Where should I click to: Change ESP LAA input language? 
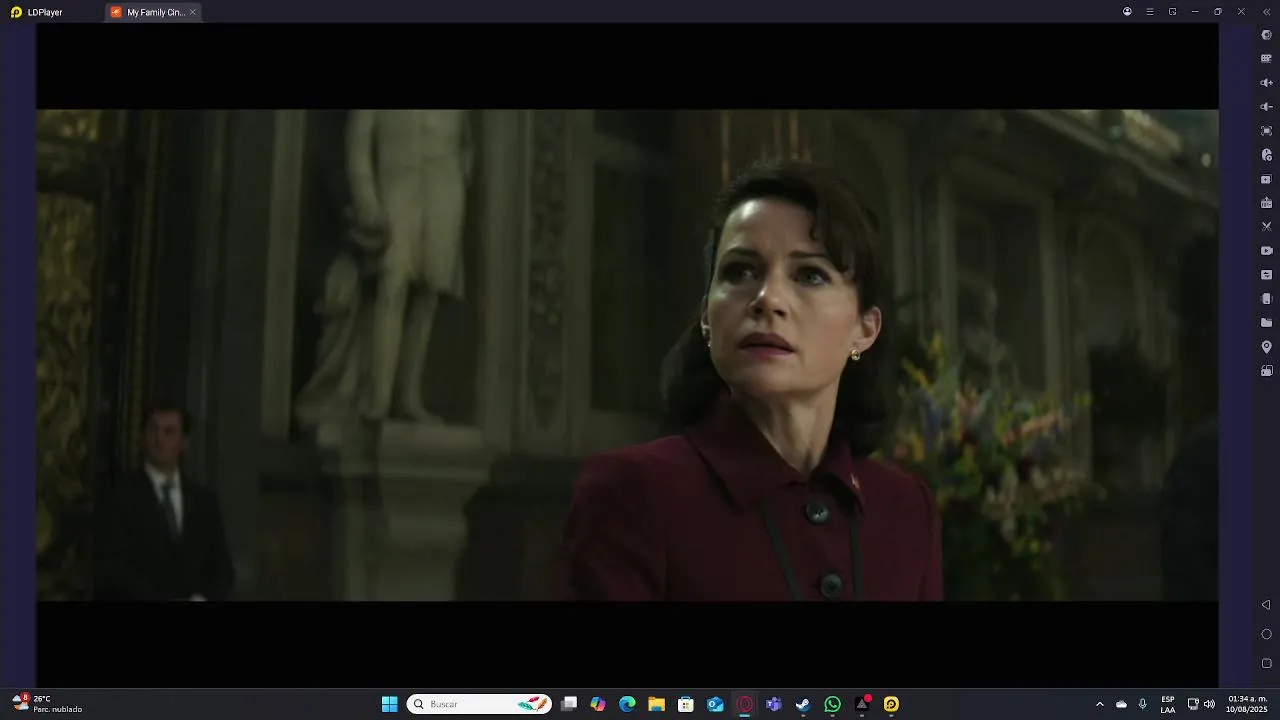1168,704
